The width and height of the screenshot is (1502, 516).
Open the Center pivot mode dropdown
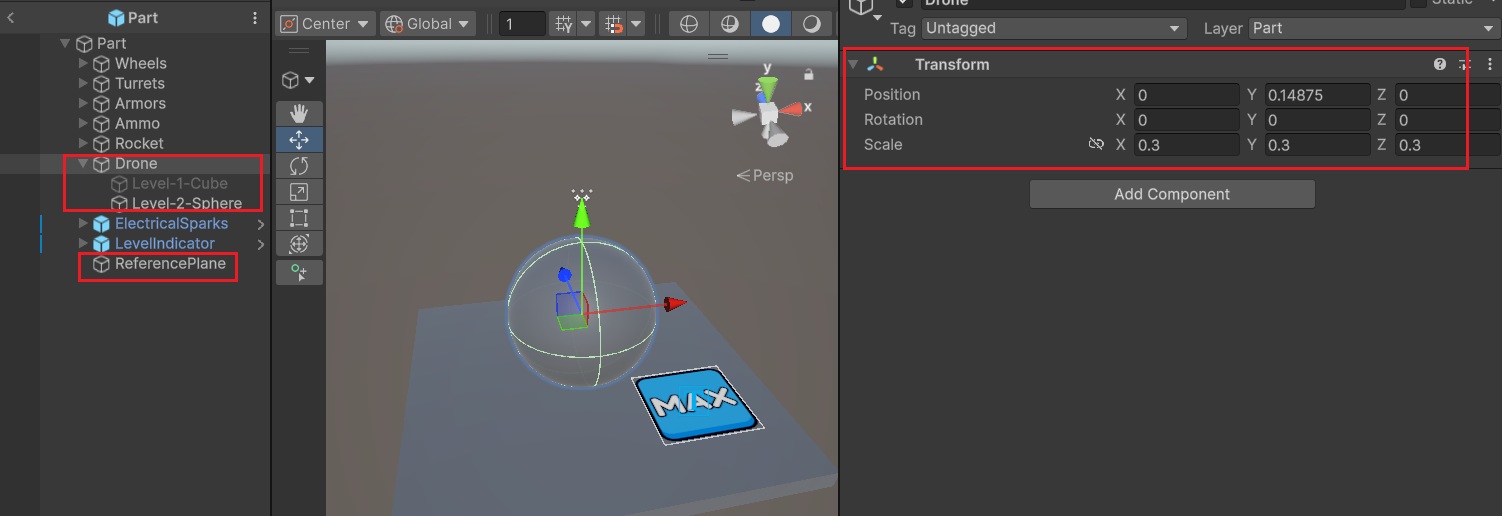[325, 24]
